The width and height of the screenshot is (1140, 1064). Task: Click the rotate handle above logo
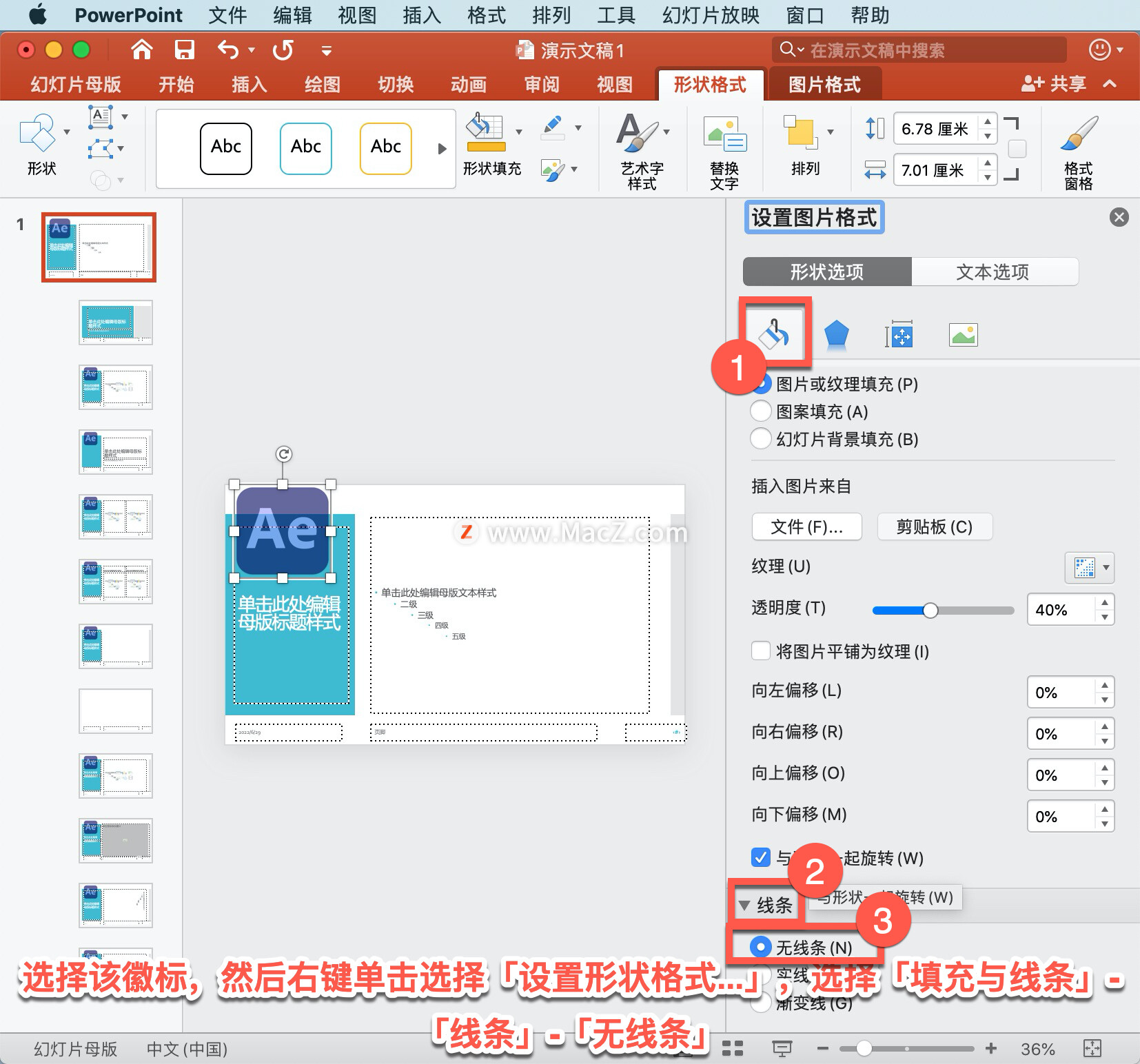click(x=283, y=454)
